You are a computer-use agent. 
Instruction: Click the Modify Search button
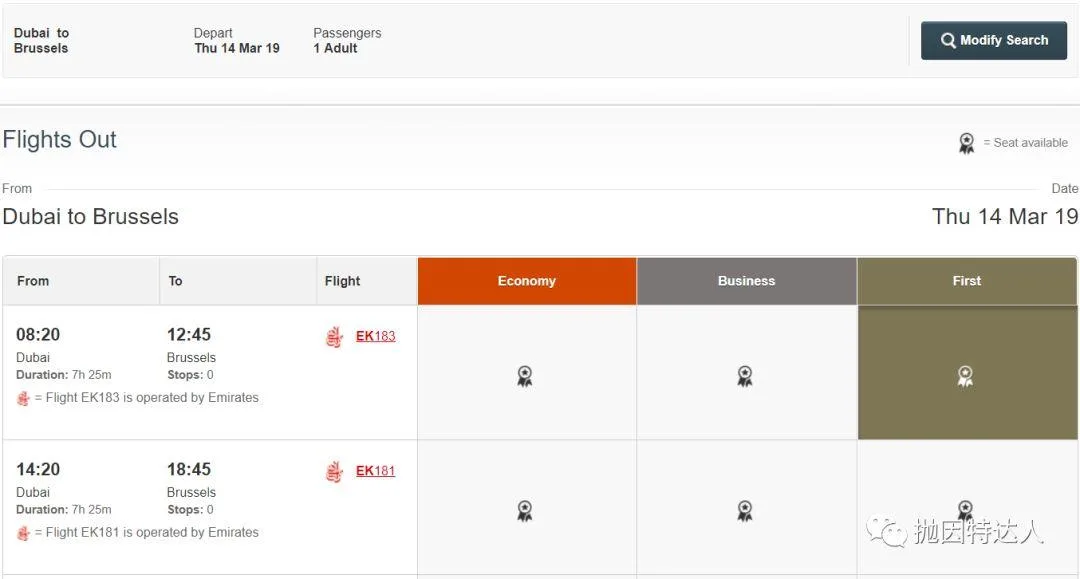point(994,41)
